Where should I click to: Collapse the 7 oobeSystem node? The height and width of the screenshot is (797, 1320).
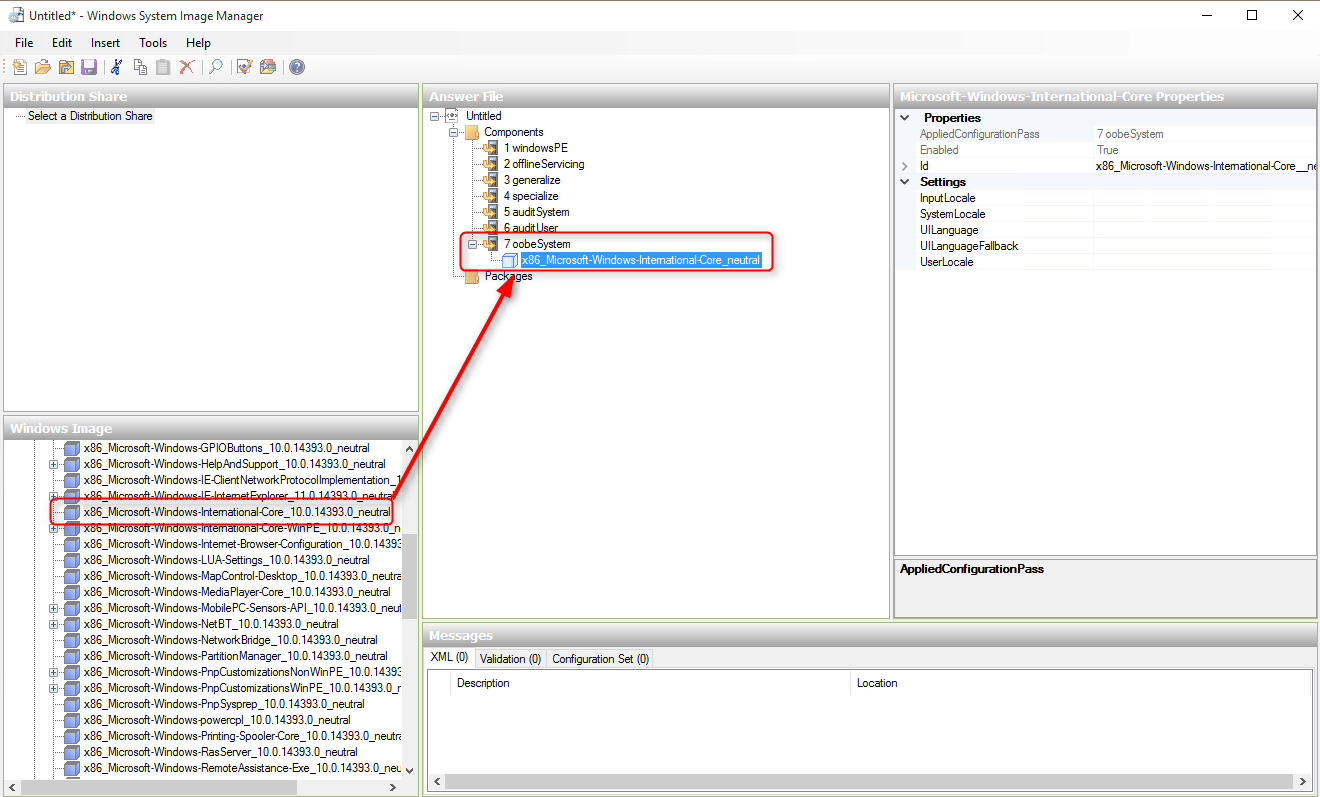pos(473,244)
